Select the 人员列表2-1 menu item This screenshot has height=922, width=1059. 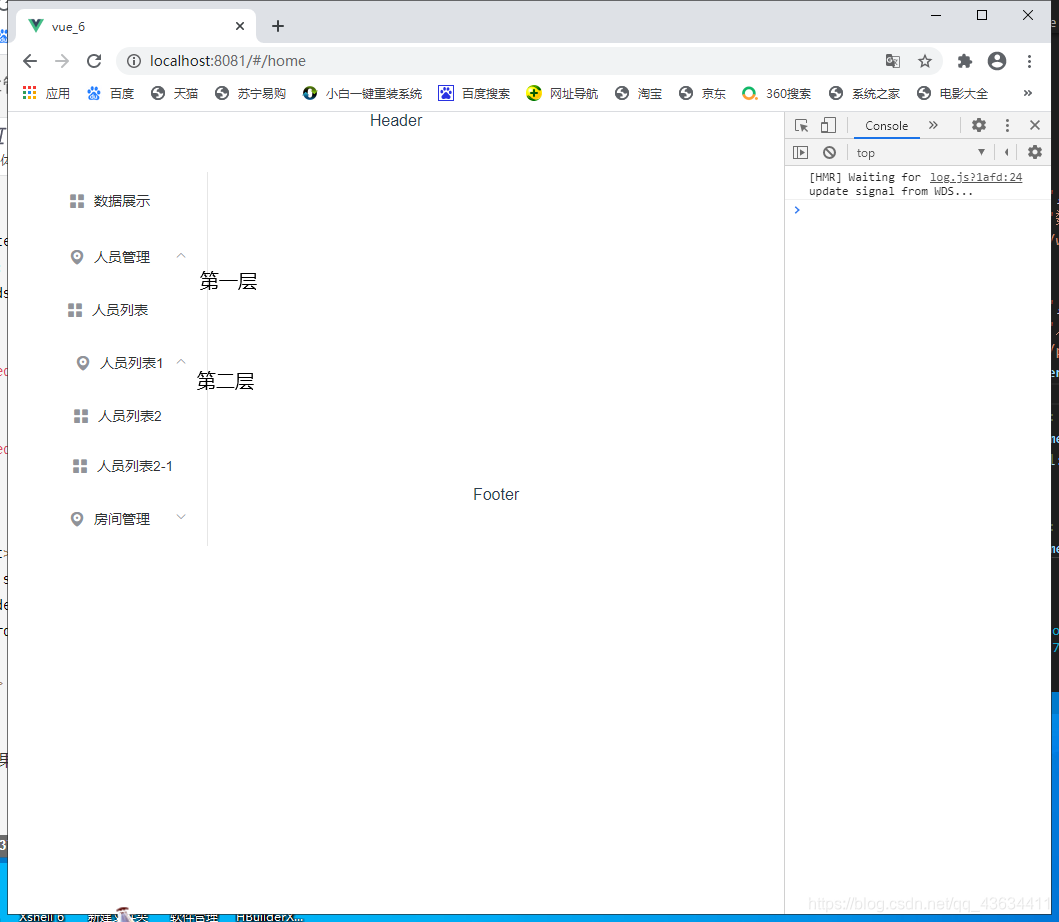click(x=134, y=466)
